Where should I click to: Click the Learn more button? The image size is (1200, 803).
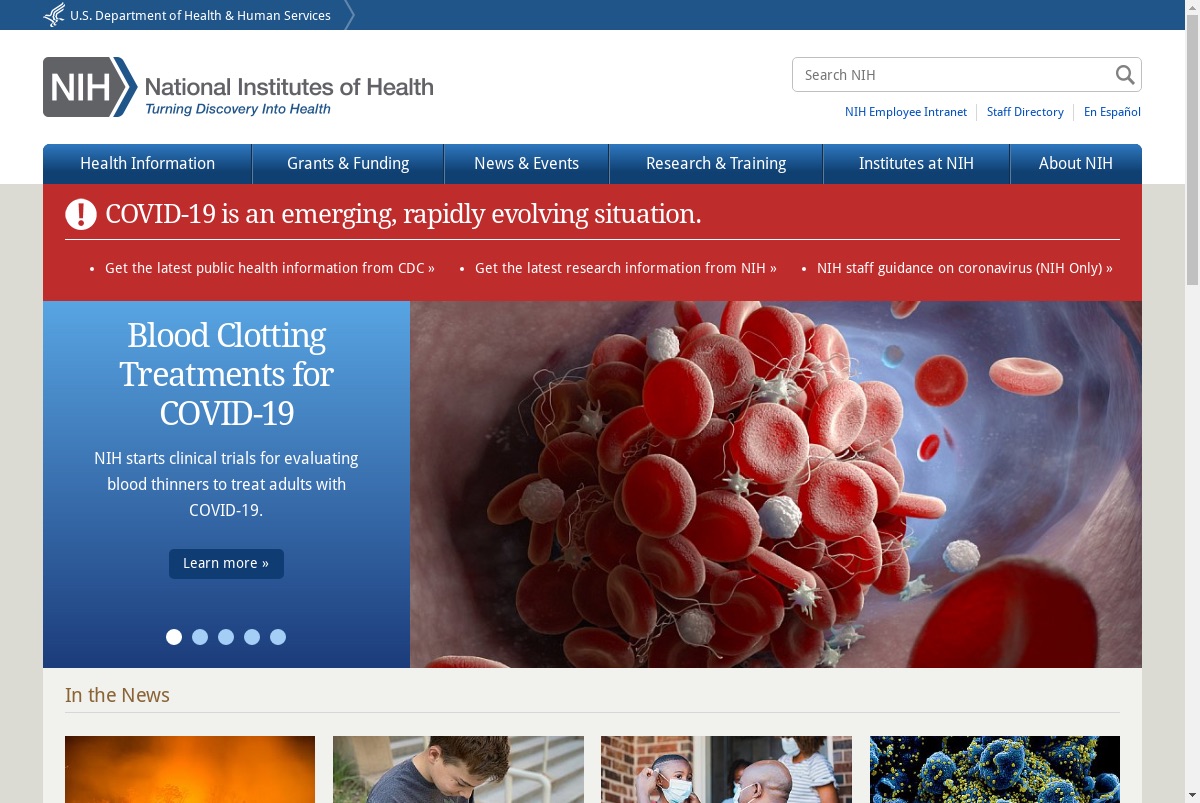(226, 563)
